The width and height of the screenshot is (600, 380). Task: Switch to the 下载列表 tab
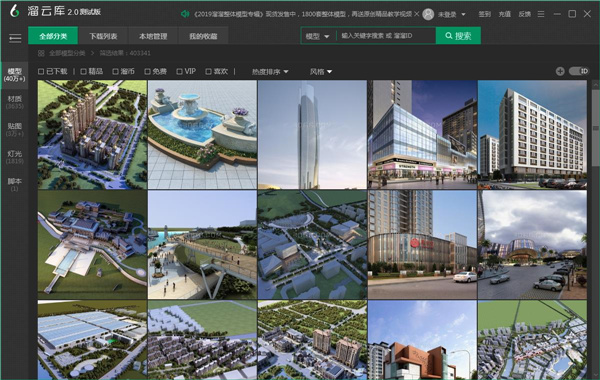pyautogui.click(x=103, y=36)
